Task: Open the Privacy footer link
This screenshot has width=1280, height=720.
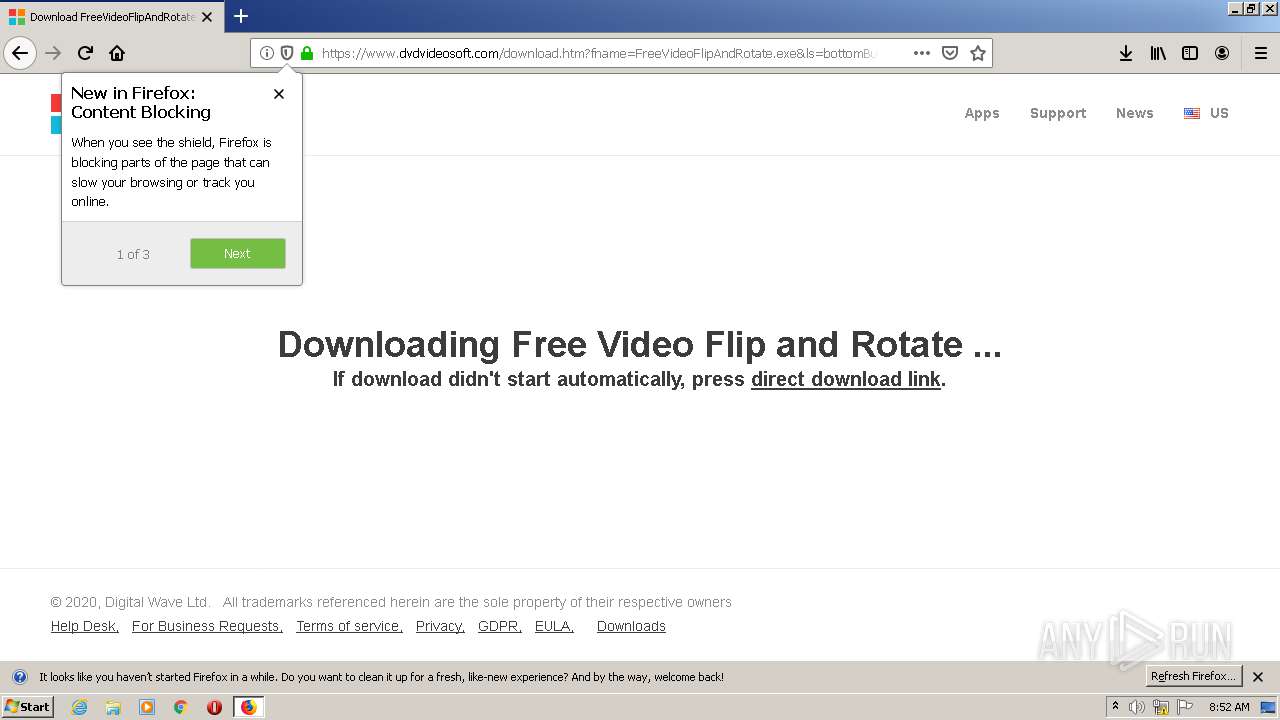Action: 440,626
